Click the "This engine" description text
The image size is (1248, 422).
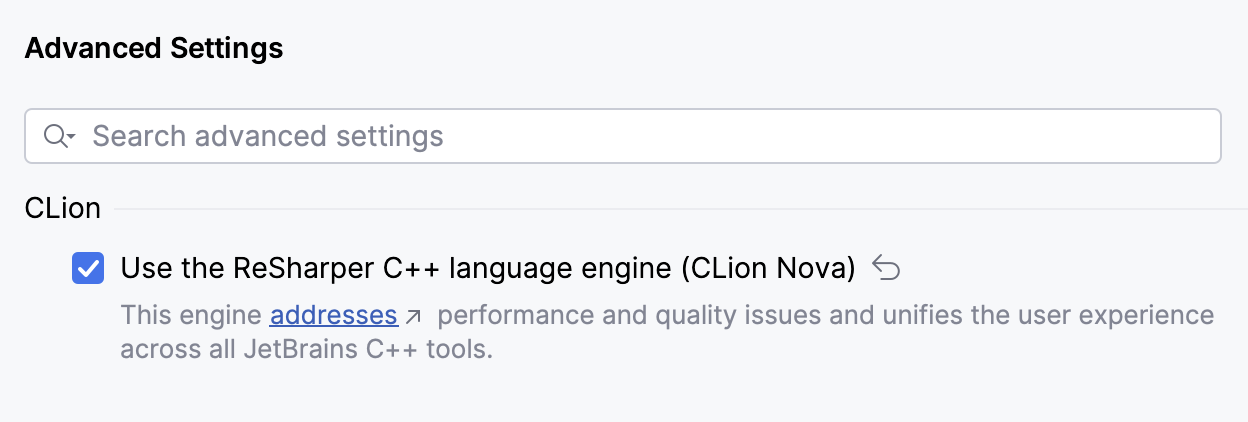coord(192,316)
